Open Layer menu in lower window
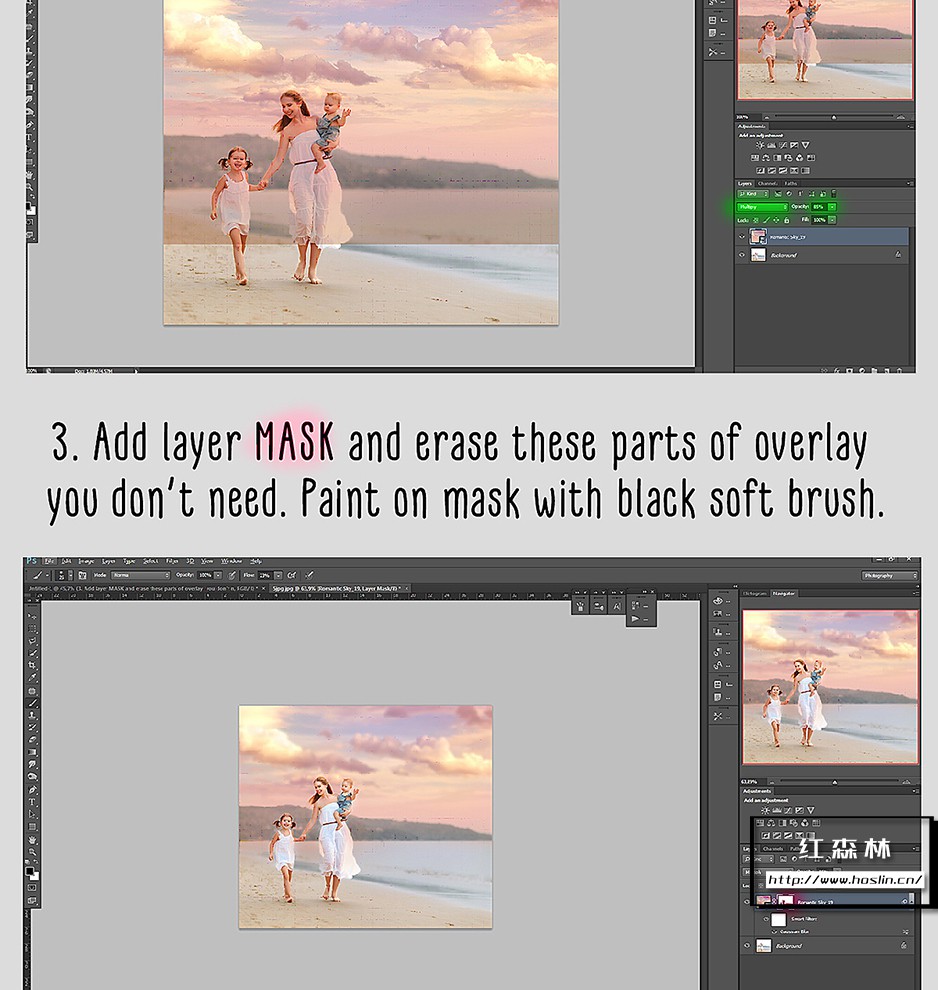The height and width of the screenshot is (990, 938). click(x=109, y=561)
